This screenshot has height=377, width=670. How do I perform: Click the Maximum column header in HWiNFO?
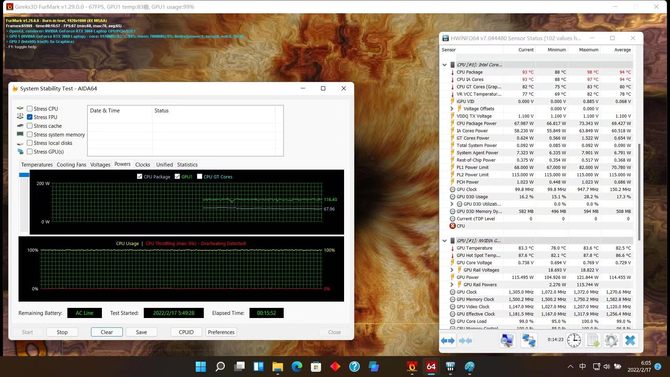(588, 50)
